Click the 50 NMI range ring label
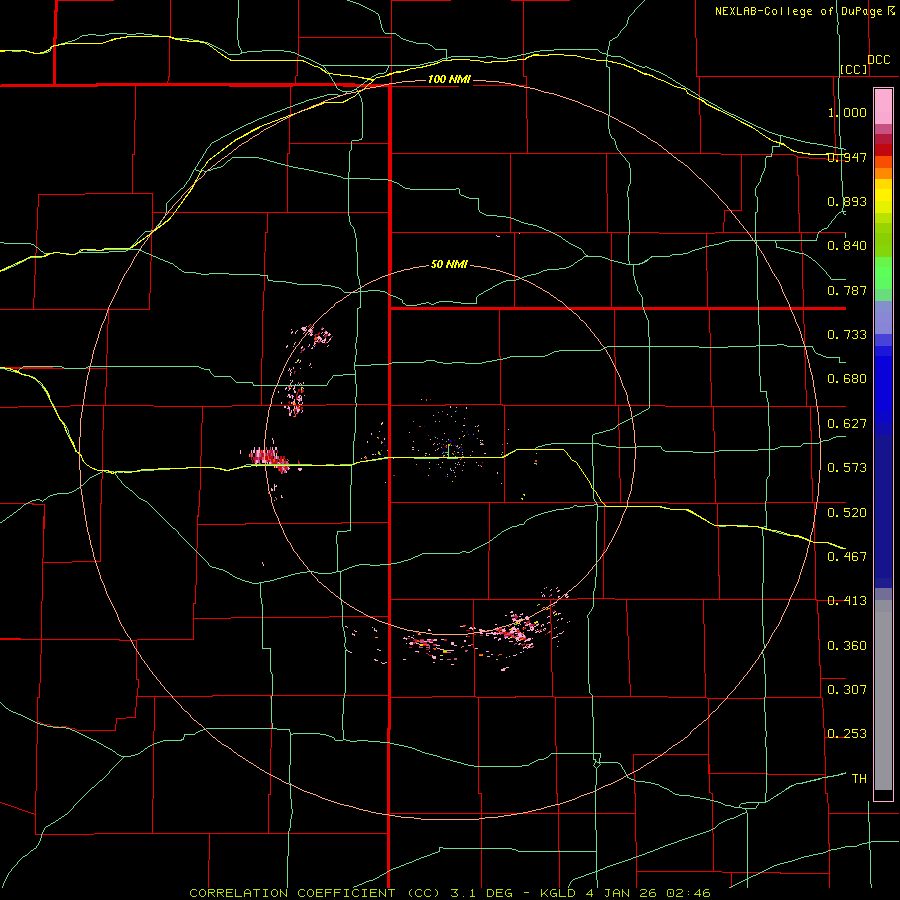900x900 pixels. click(449, 264)
